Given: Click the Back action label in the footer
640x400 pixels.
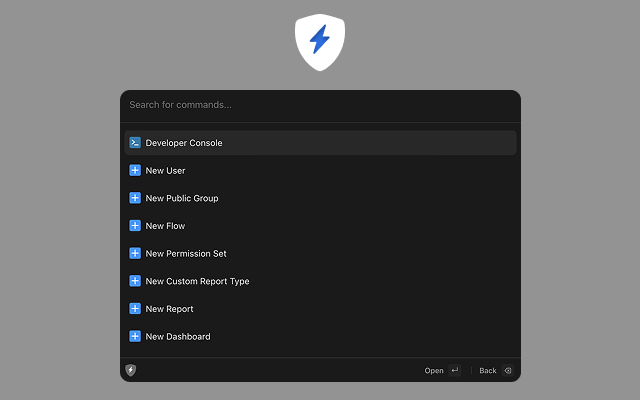Looking at the screenshot, I should tap(488, 371).
